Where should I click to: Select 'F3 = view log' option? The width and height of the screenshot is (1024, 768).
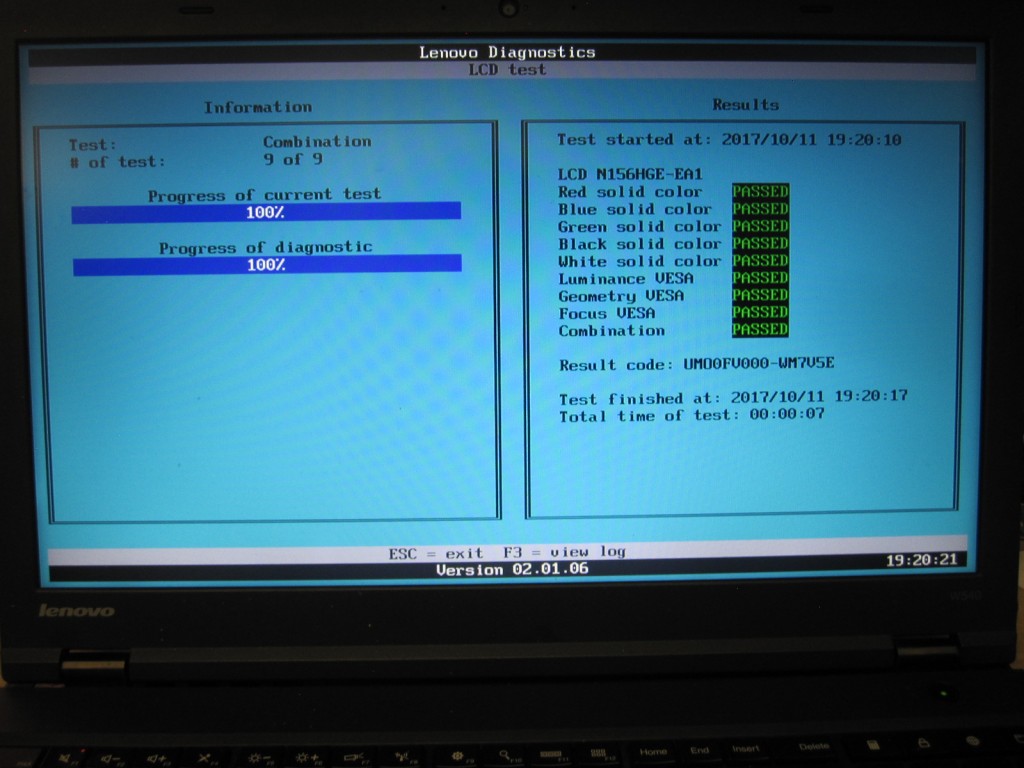click(564, 552)
